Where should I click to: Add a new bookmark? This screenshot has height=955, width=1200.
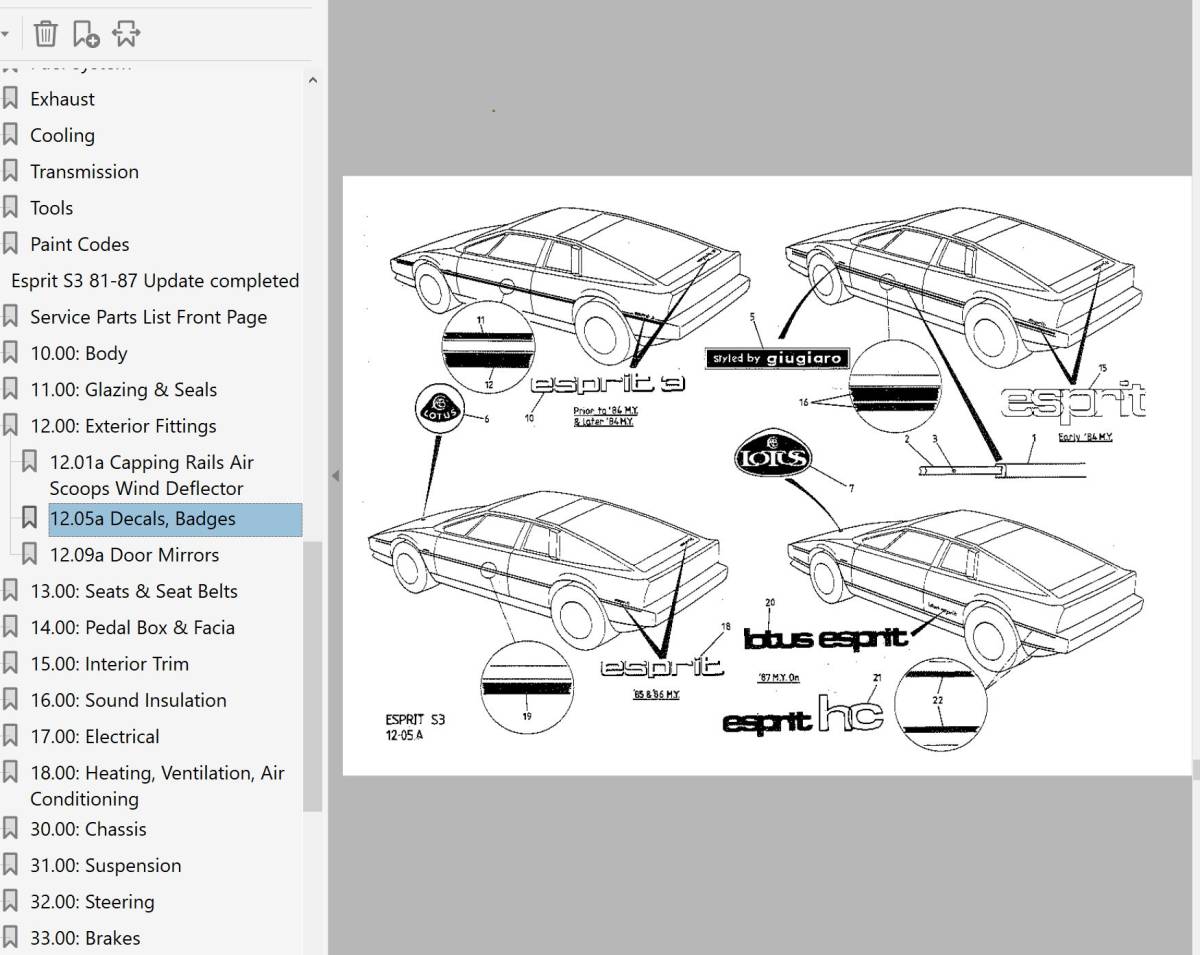[x=86, y=34]
